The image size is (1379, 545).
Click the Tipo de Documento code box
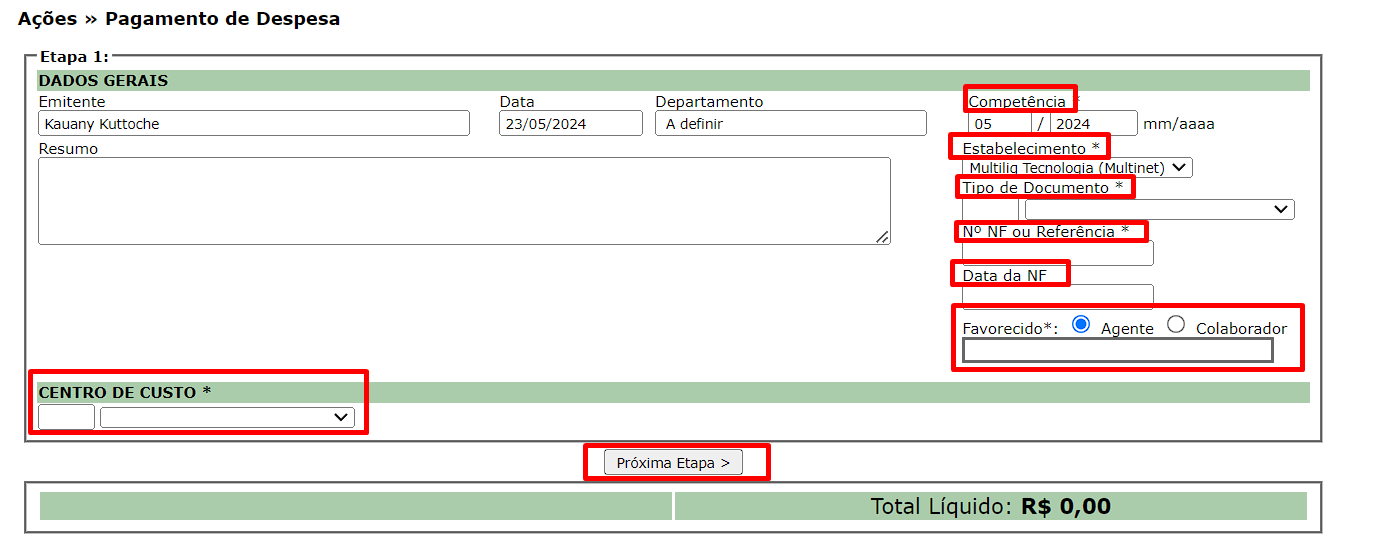click(990, 209)
